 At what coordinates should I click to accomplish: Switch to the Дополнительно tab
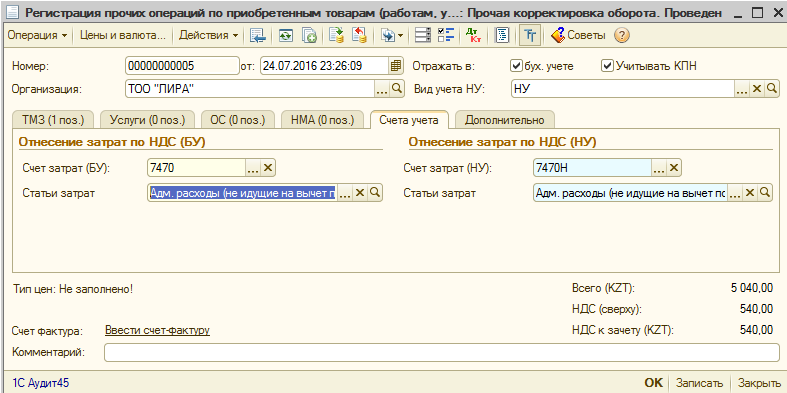coord(504,120)
